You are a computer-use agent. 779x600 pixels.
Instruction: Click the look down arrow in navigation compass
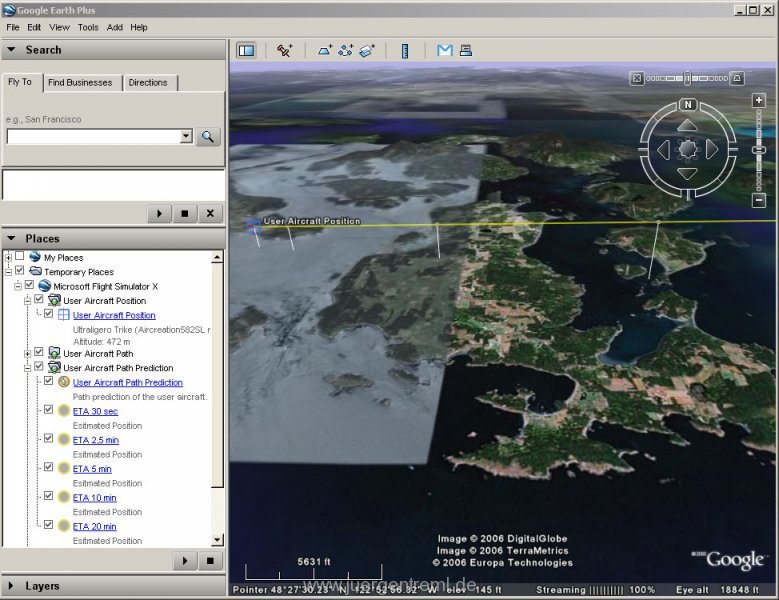[x=688, y=174]
